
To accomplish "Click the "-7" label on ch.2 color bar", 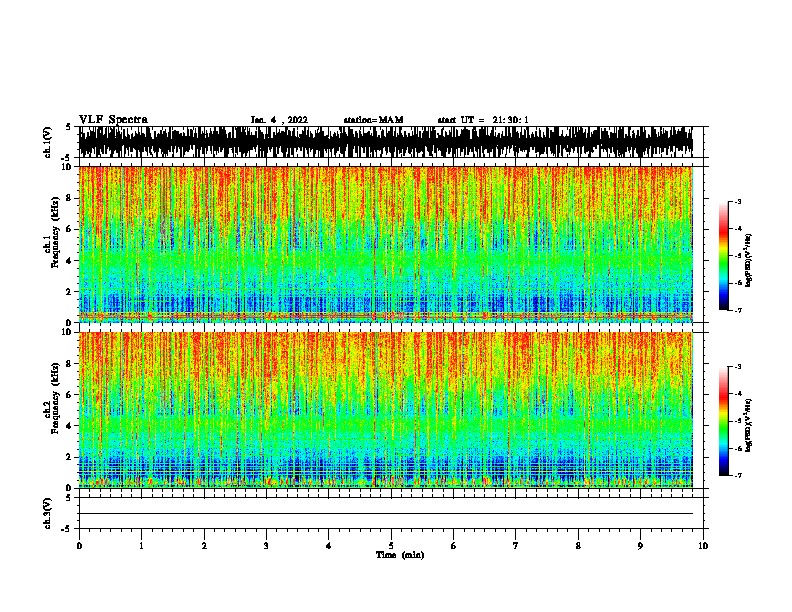I will click(738, 476).
